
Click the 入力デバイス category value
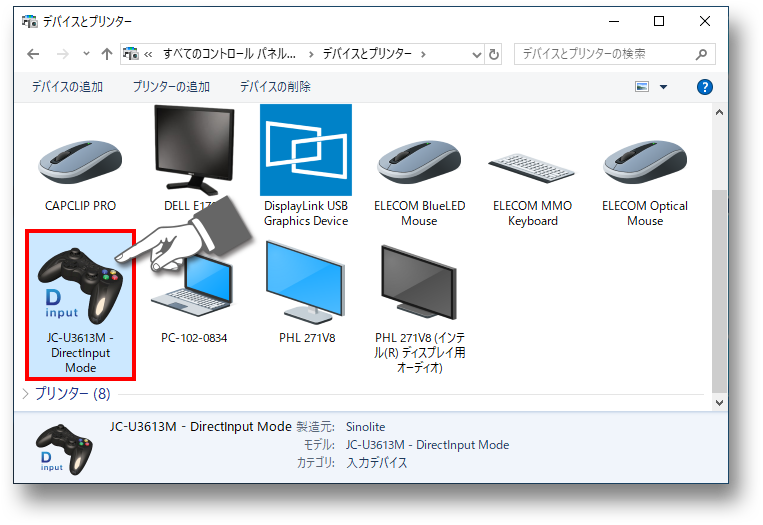click(377, 463)
